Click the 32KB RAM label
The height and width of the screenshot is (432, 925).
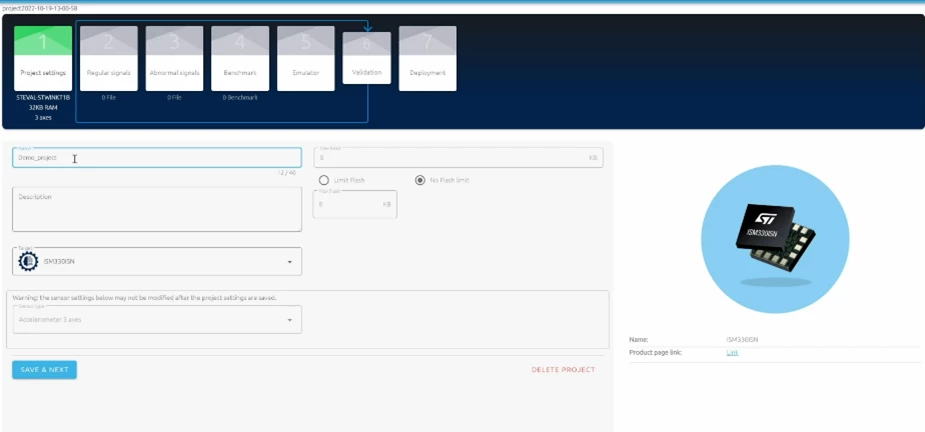tap(43, 107)
